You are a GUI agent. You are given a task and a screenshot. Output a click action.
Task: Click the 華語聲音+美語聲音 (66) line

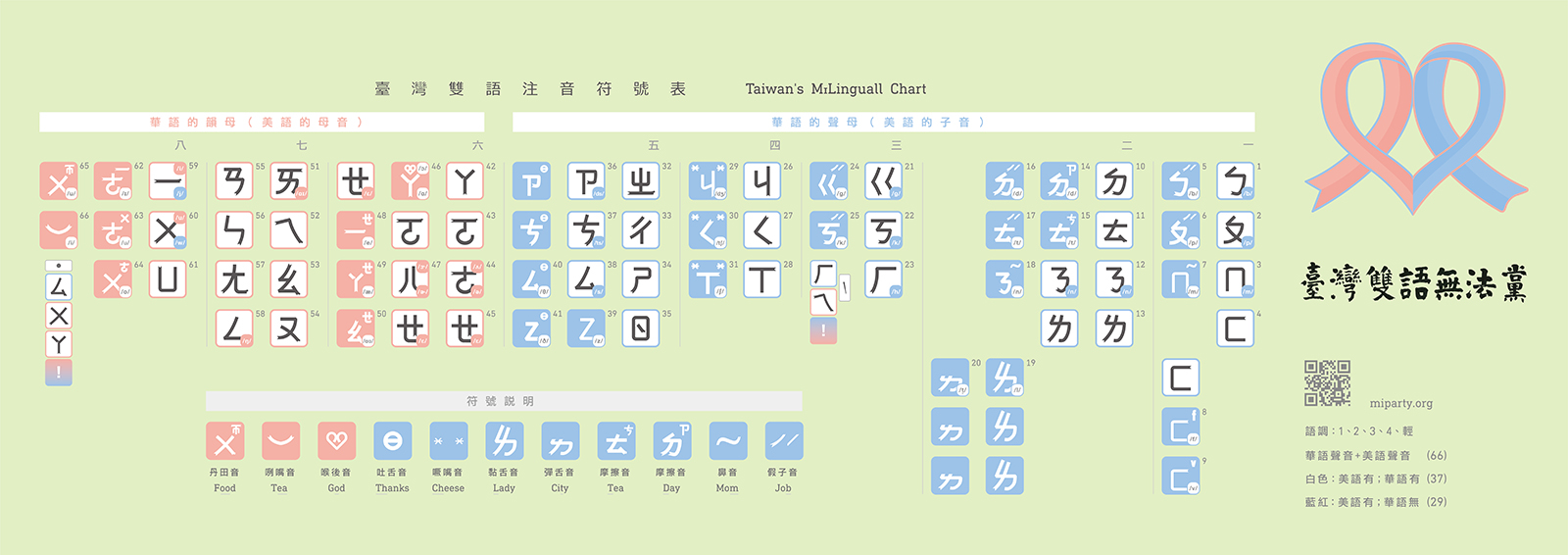(1376, 455)
